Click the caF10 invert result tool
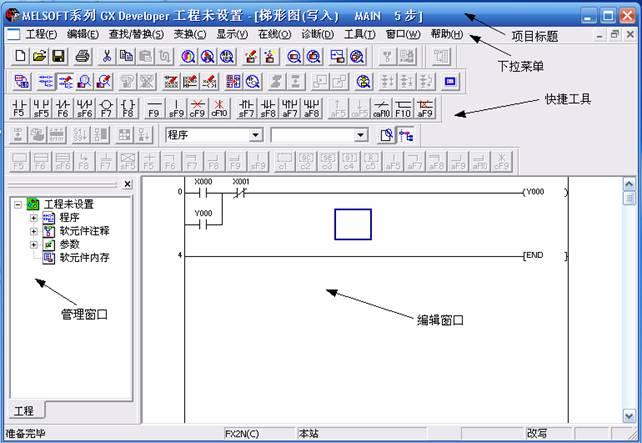This screenshot has height=443, width=642. [x=381, y=108]
